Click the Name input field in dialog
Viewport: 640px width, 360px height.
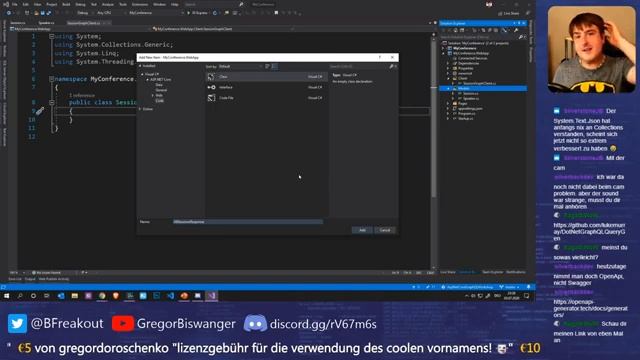click(x=248, y=222)
